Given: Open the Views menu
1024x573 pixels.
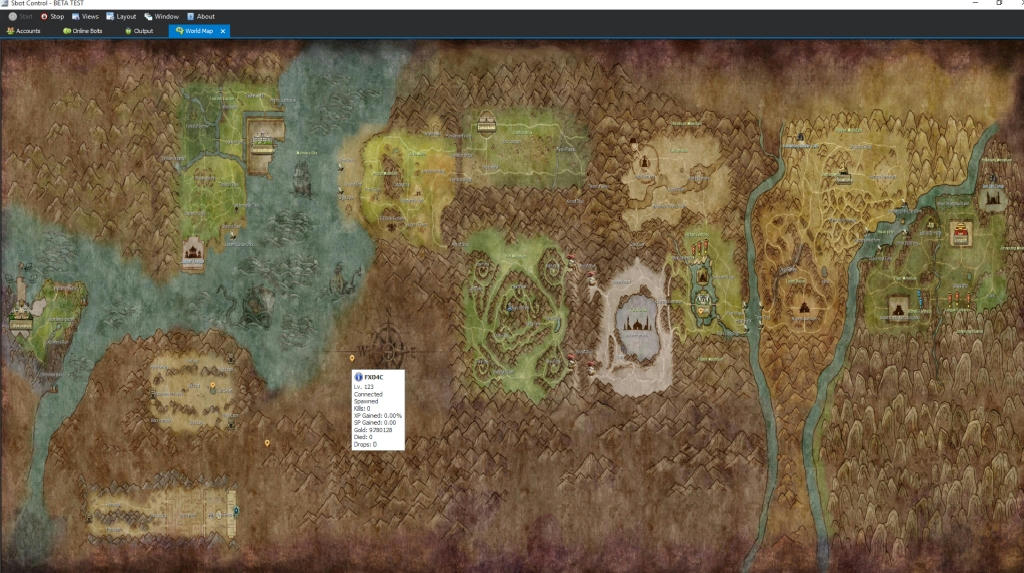Looking at the screenshot, I should [85, 16].
